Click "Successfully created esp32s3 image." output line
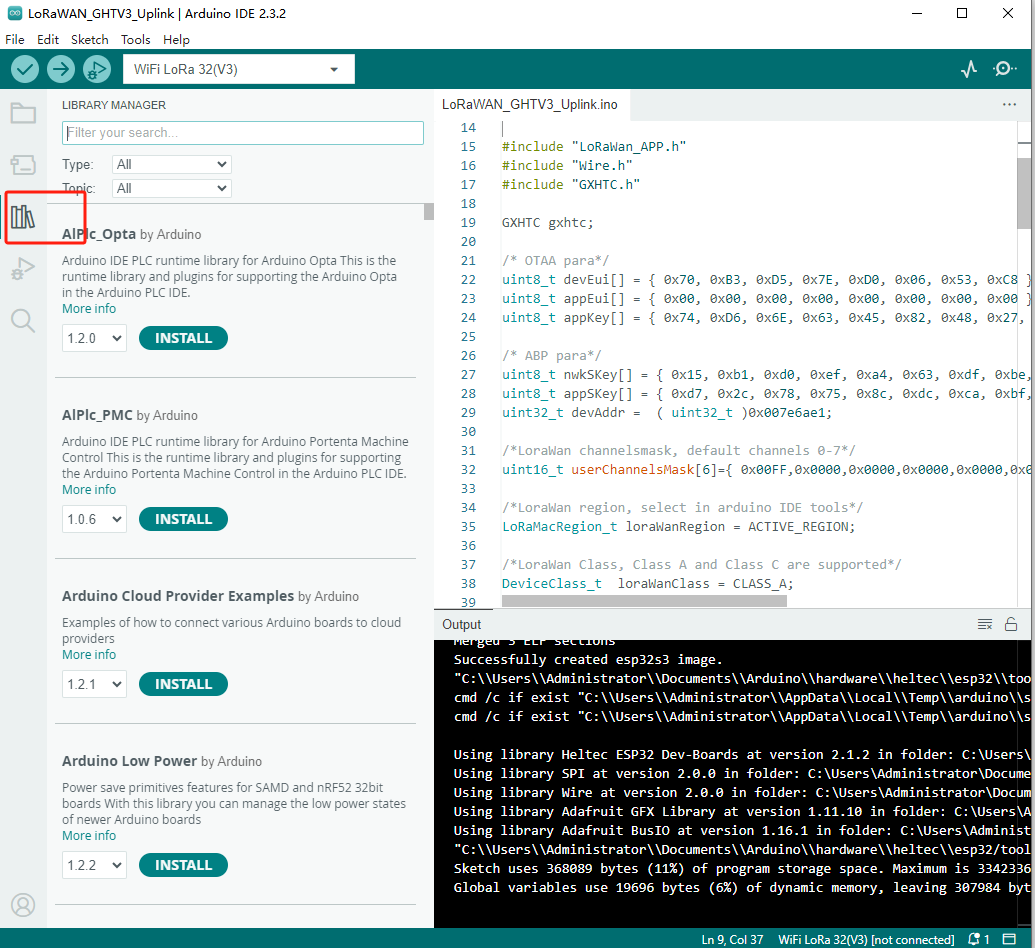The height and width of the screenshot is (948, 1035). coord(588,660)
